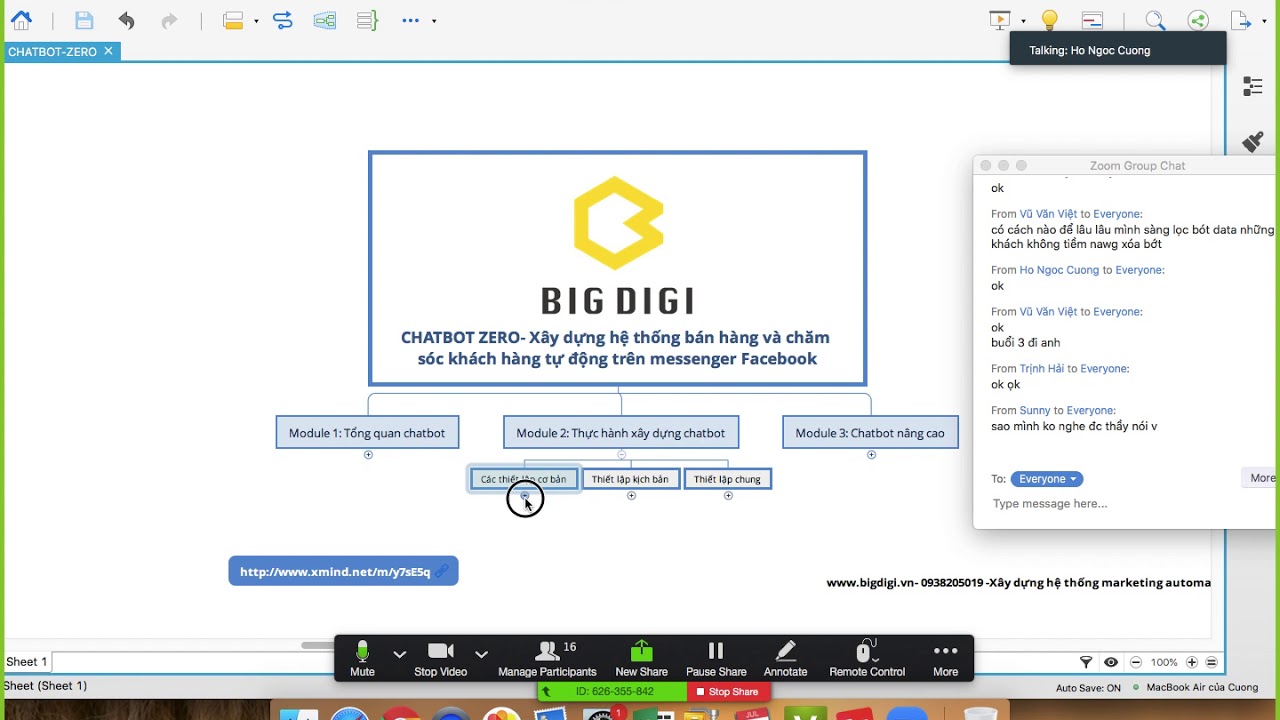This screenshot has height=720, width=1280.
Task: Switch to CHATBOT-ZERO tab
Action: 52,52
